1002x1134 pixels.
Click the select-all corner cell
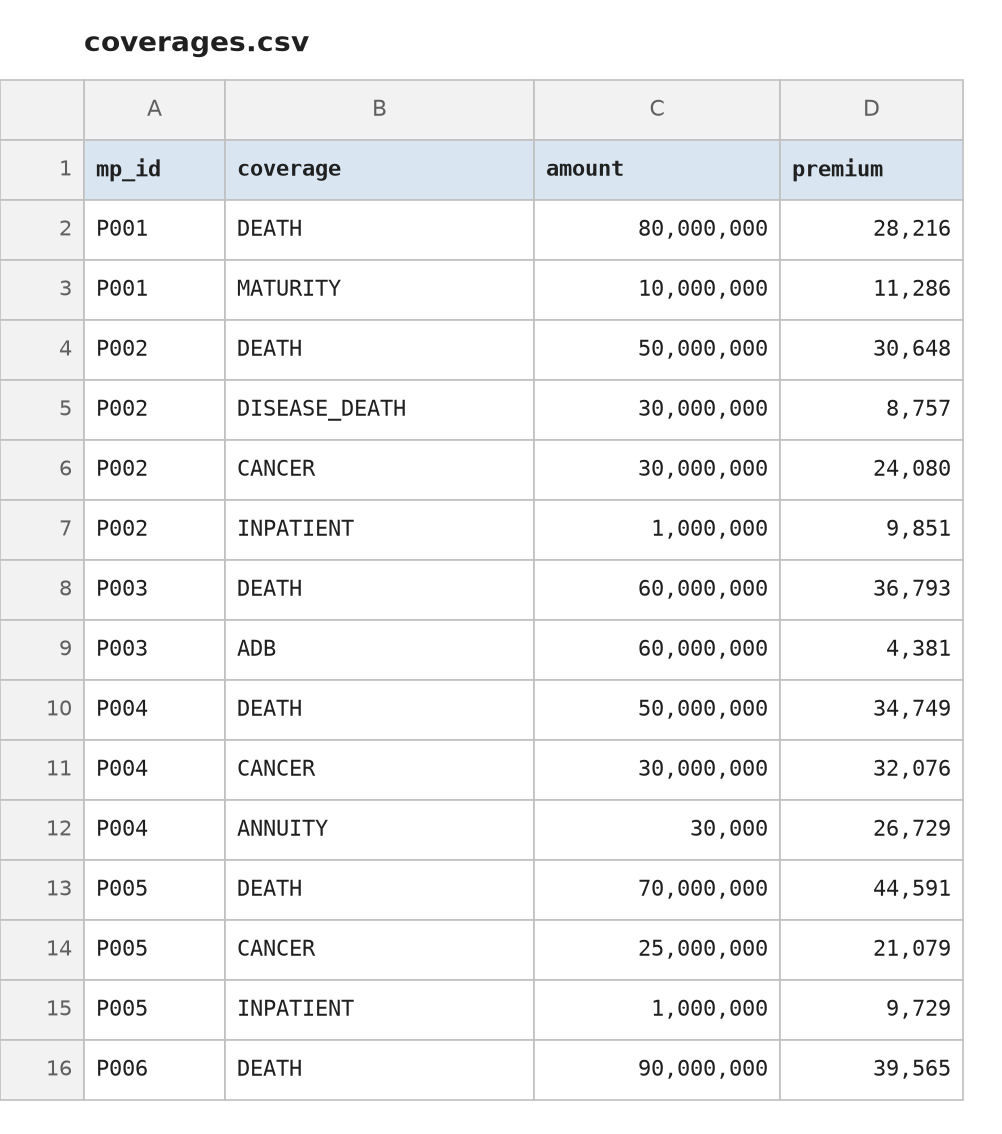(42, 110)
